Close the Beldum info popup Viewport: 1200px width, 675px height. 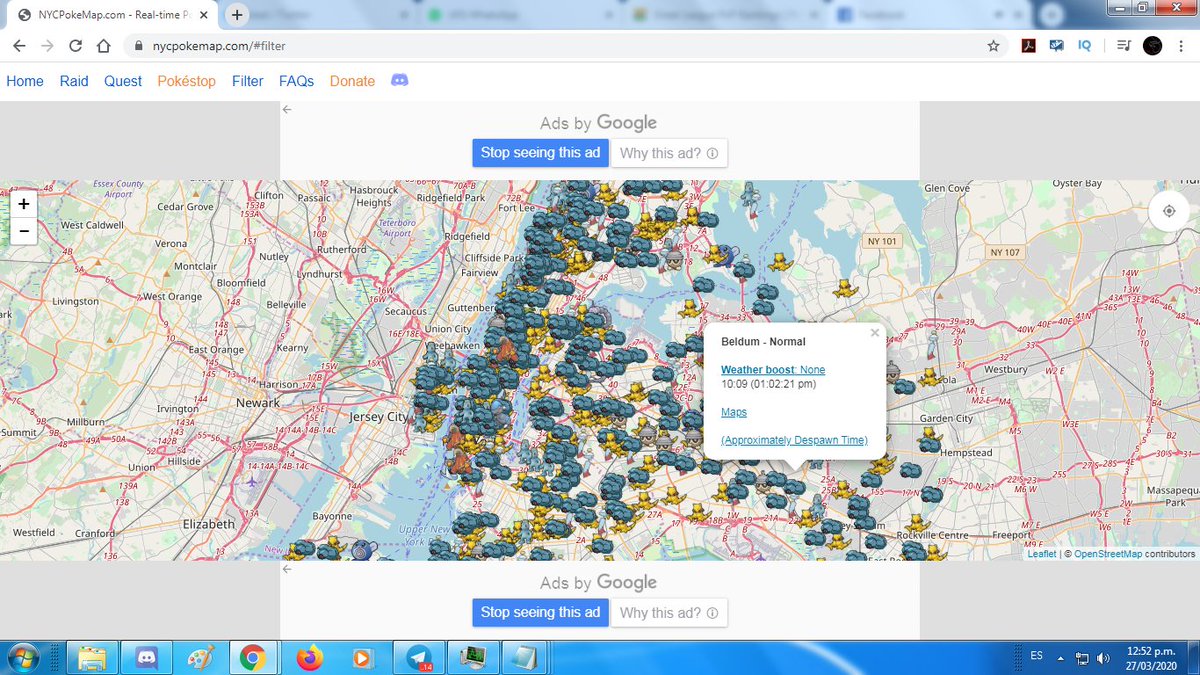pos(875,333)
